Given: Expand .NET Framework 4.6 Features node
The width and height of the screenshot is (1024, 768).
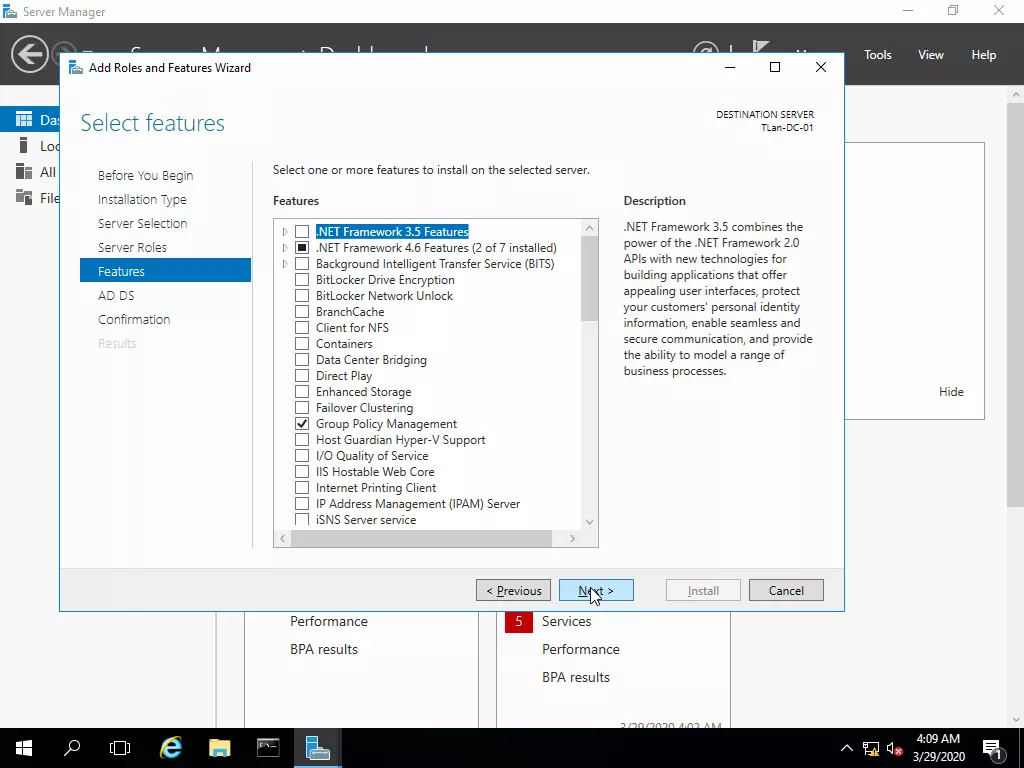Looking at the screenshot, I should [x=285, y=248].
